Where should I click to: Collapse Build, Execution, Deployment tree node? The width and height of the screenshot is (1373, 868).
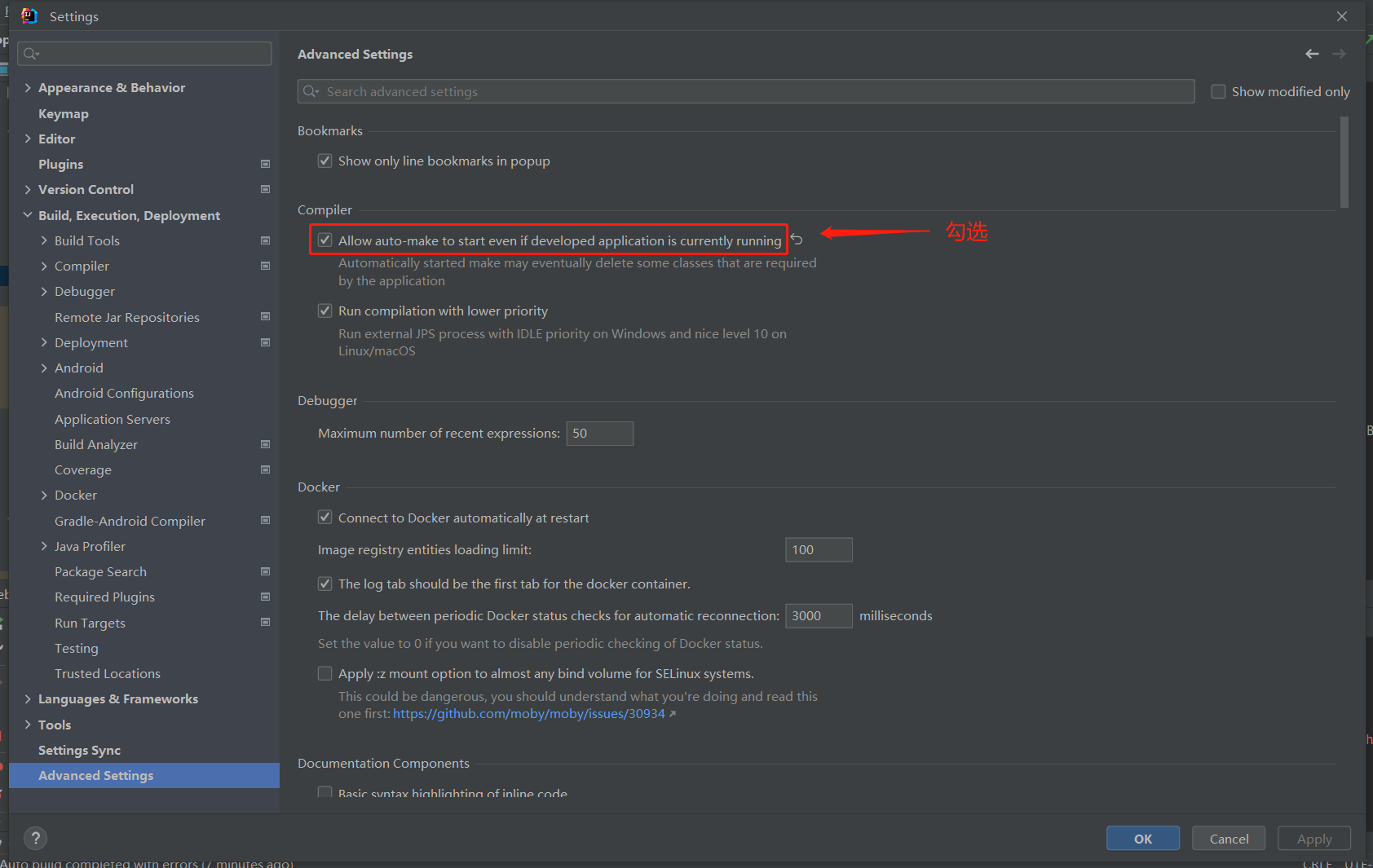tap(28, 216)
